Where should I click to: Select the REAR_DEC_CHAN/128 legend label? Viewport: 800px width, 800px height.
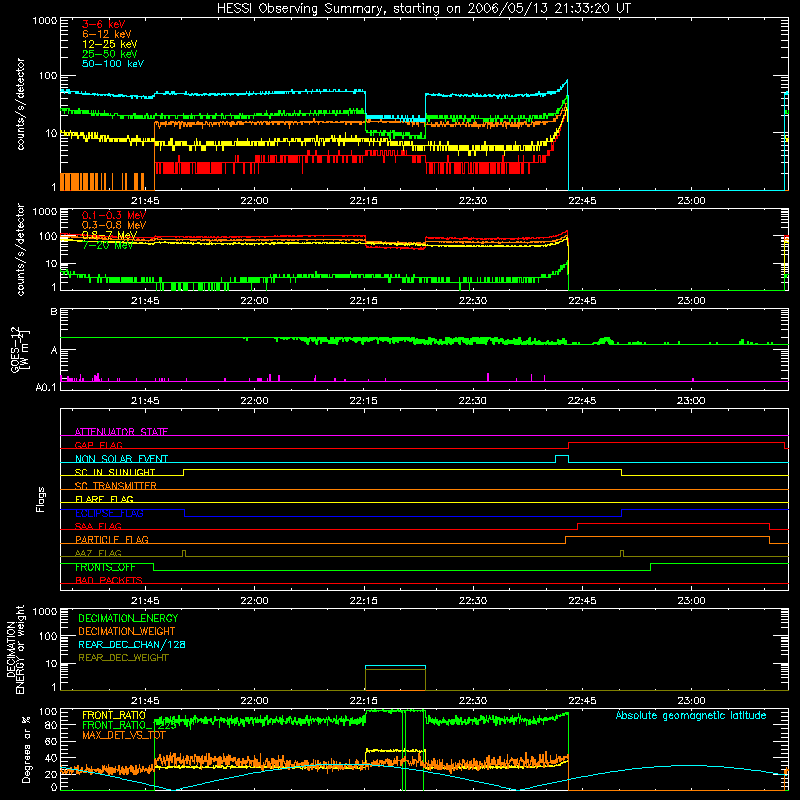click(132, 644)
